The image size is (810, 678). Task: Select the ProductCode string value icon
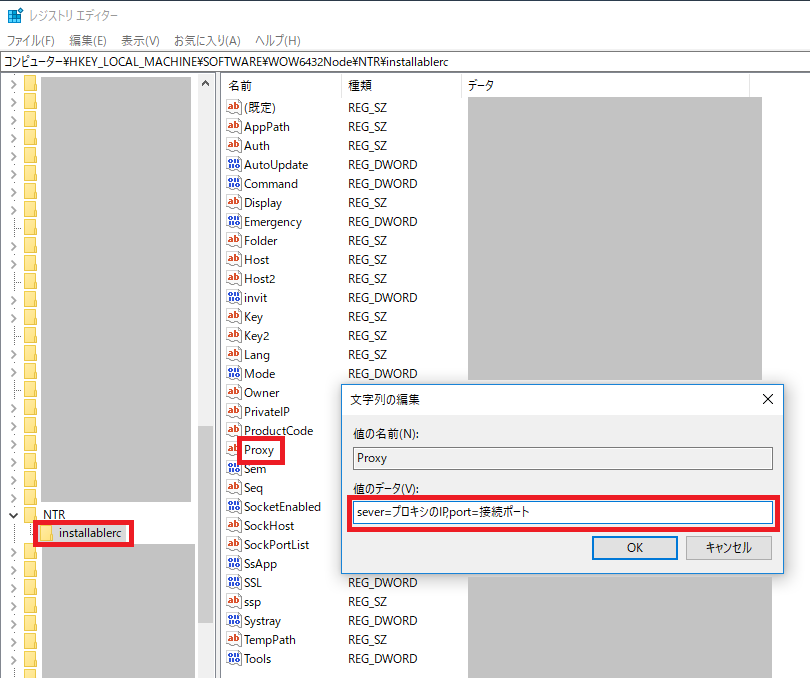pos(234,430)
